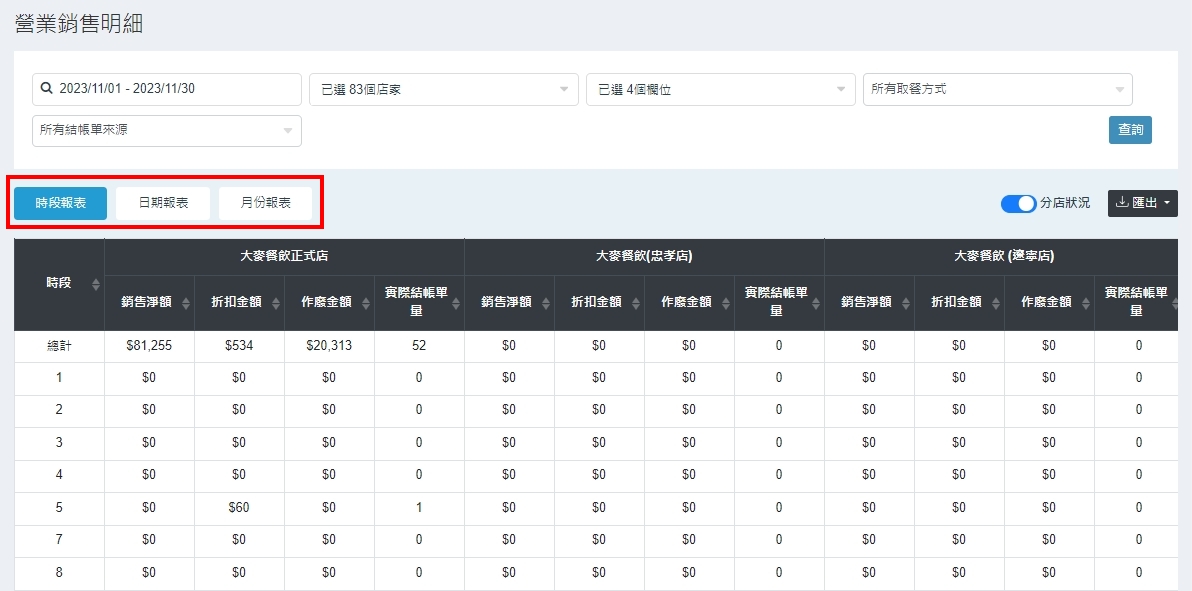This screenshot has height=591, width=1192.
Task: Sort 大麥餐飲正式店 by 作廢金額
Action: click(366, 303)
